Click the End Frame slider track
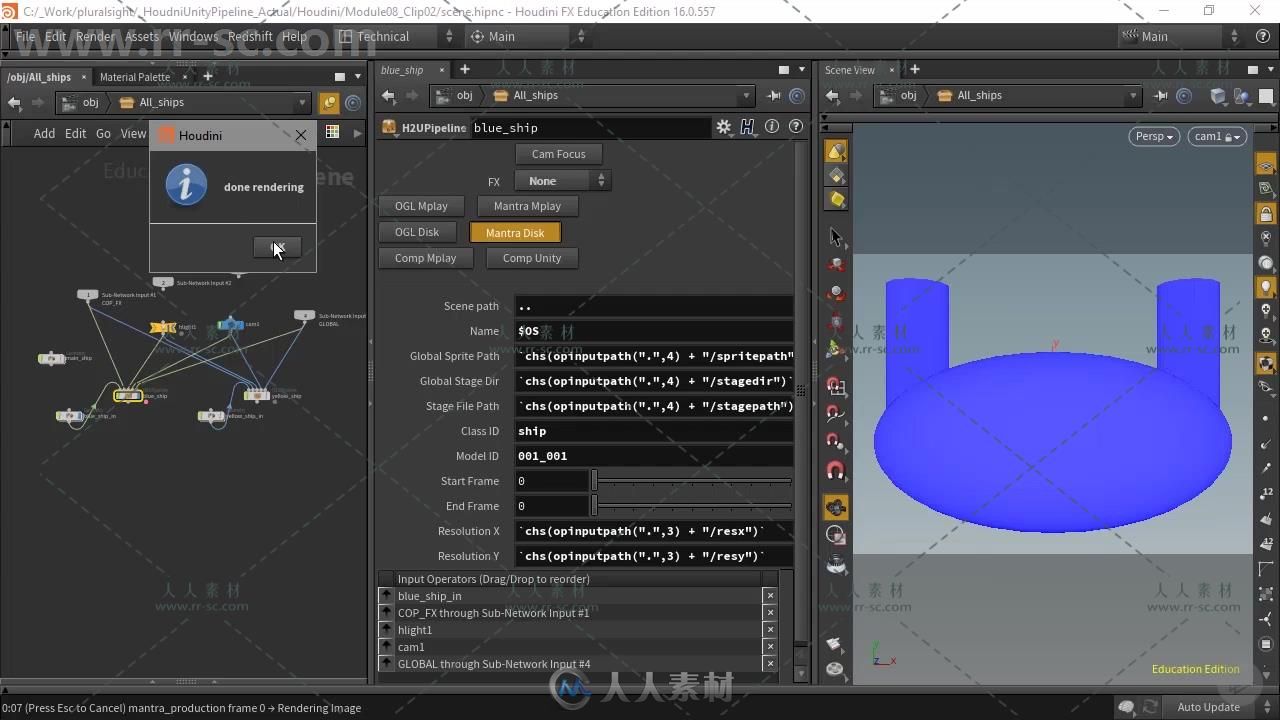 point(692,506)
